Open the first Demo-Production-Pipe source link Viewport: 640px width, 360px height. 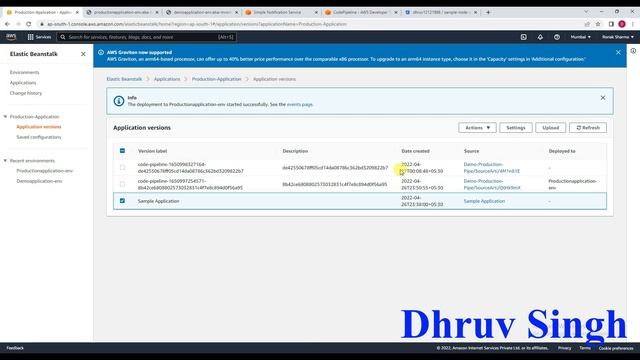tap(491, 168)
